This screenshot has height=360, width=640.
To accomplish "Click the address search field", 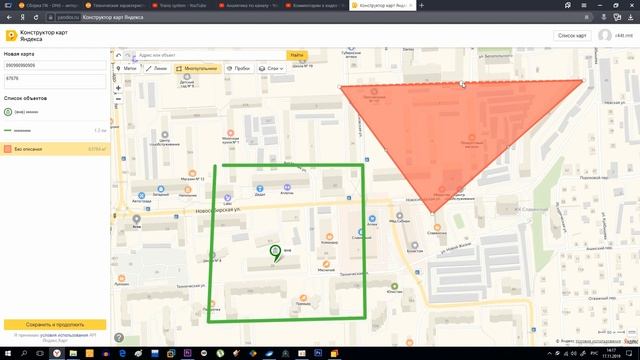I will 211,55.
